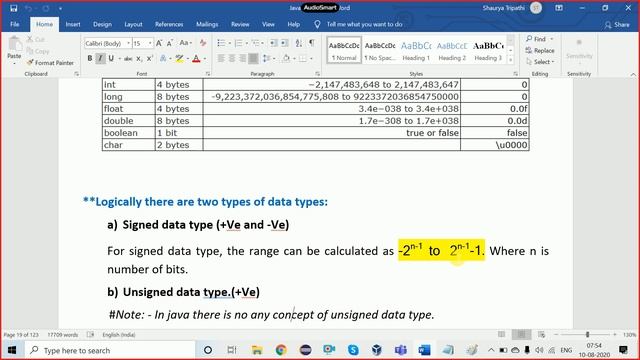Open the Paste options dropdown arrow

click(x=14, y=63)
